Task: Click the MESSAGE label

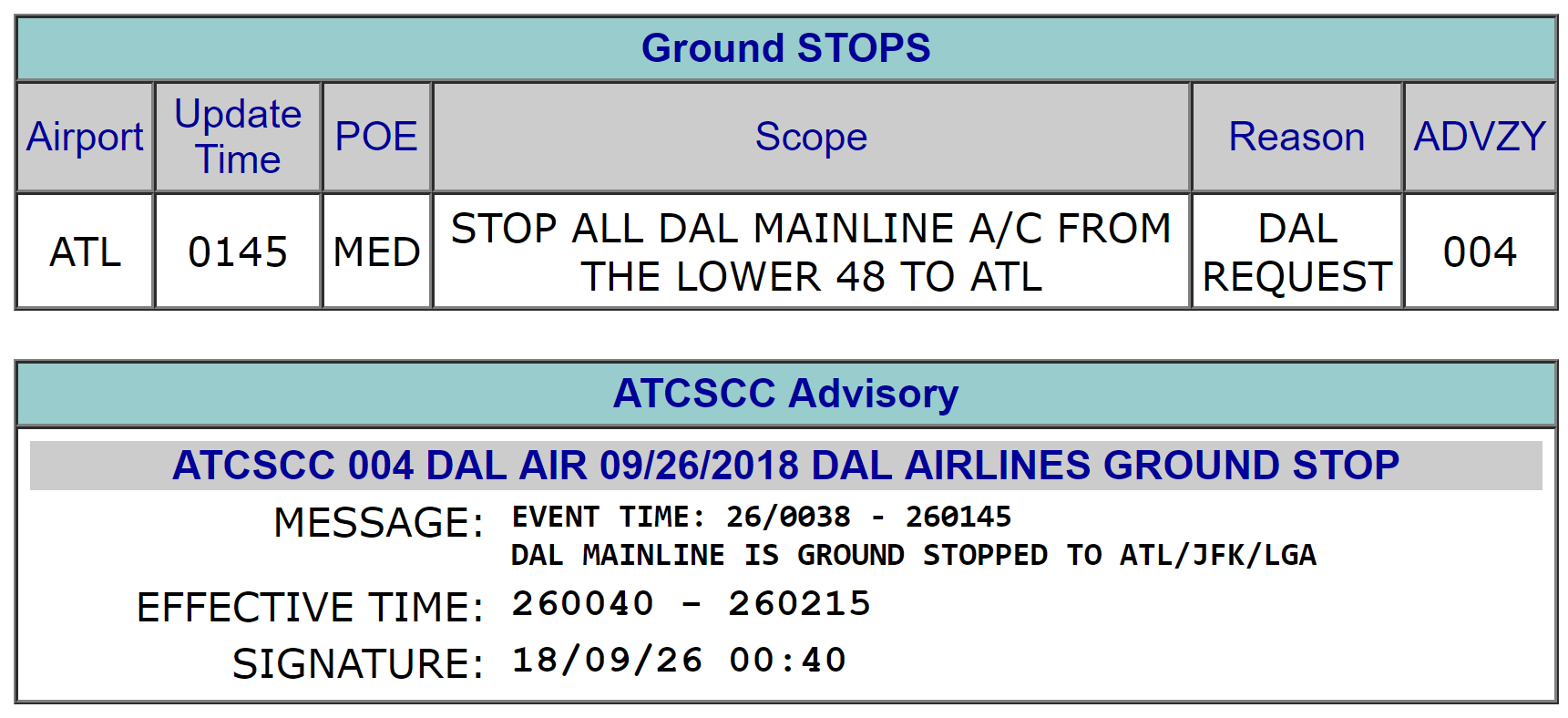Action: [x=378, y=523]
